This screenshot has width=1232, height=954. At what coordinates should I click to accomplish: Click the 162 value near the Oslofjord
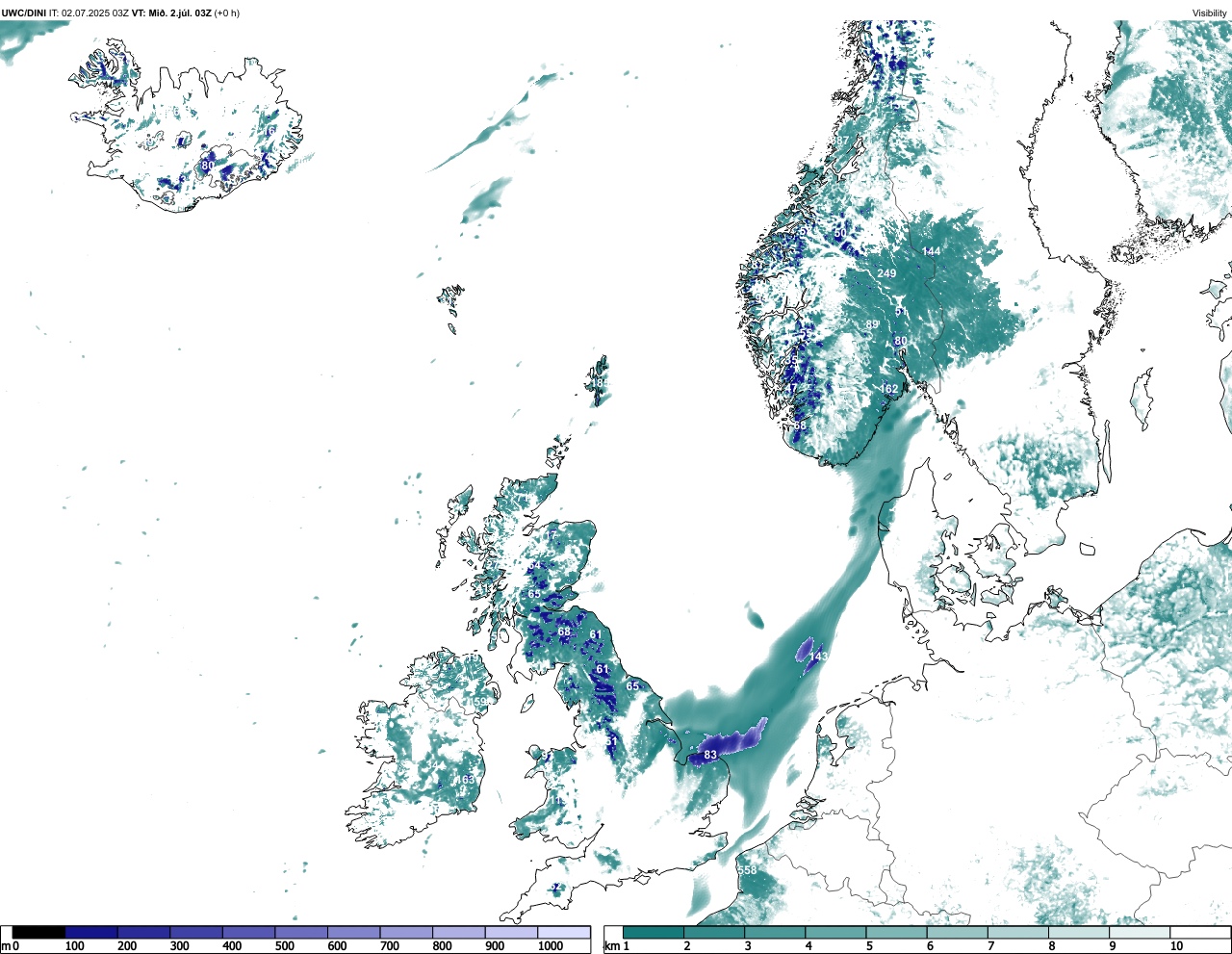(x=888, y=389)
